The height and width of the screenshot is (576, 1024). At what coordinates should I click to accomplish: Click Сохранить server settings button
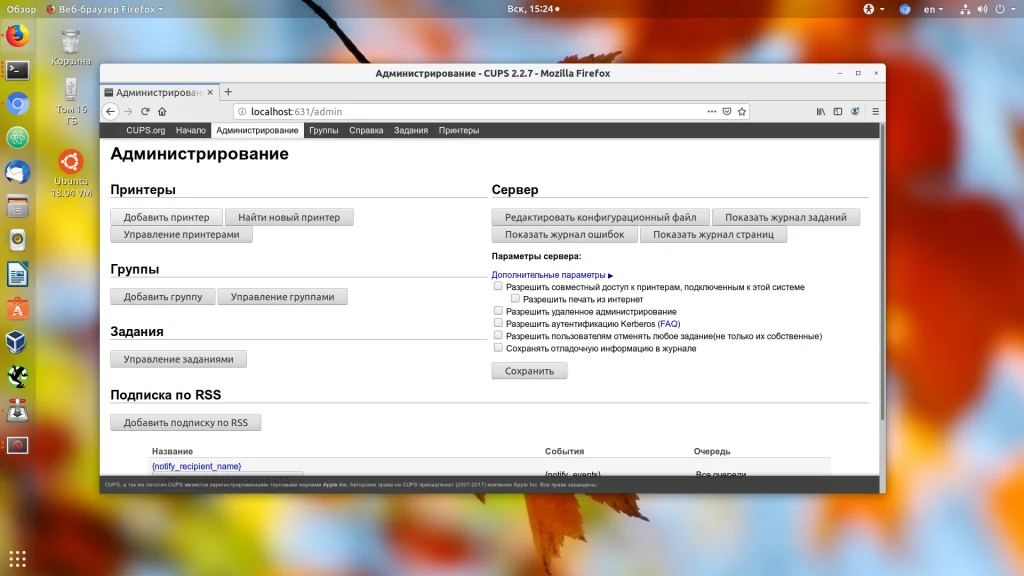(530, 371)
